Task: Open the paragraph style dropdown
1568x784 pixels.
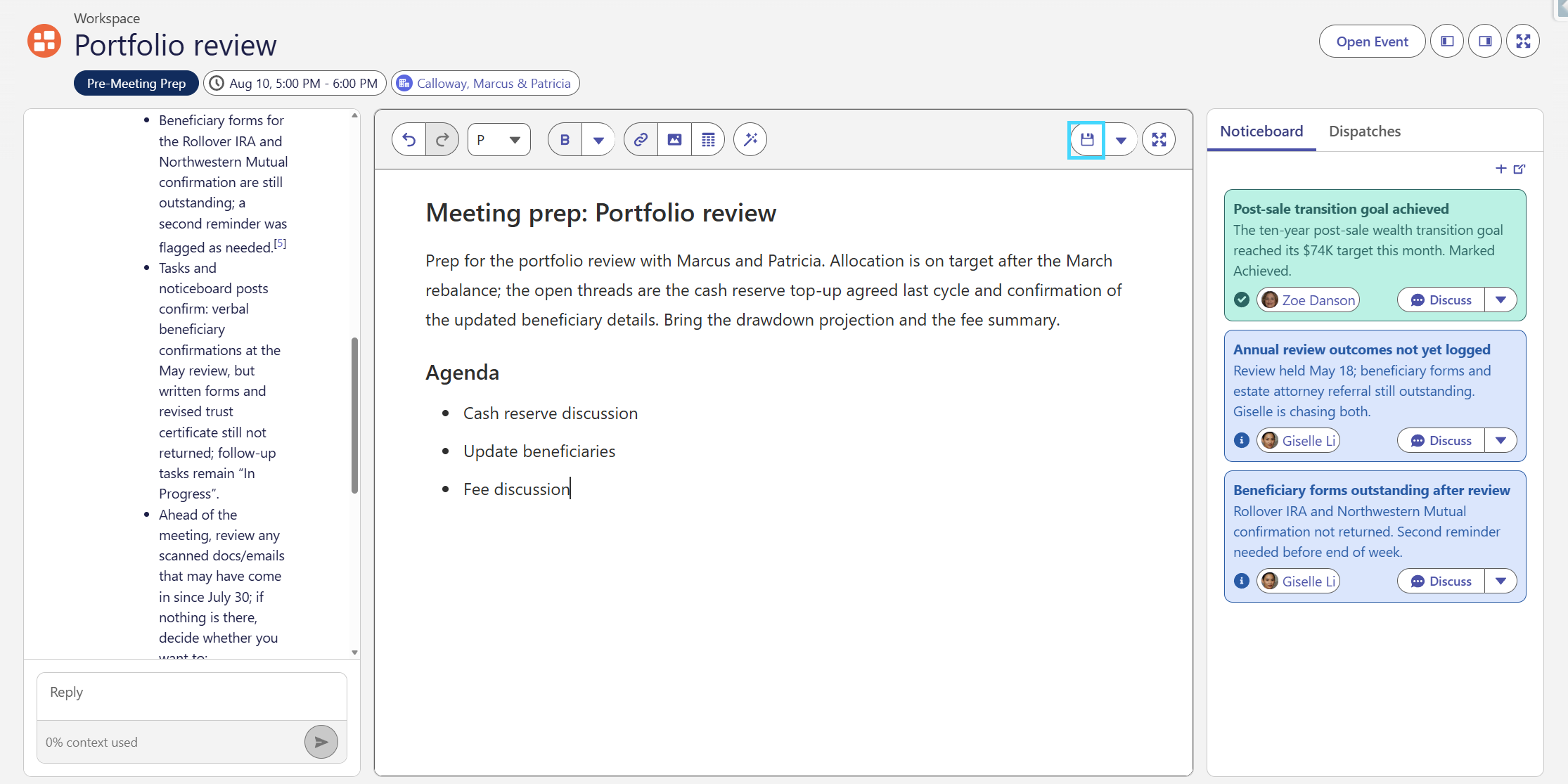Action: pyautogui.click(x=499, y=139)
